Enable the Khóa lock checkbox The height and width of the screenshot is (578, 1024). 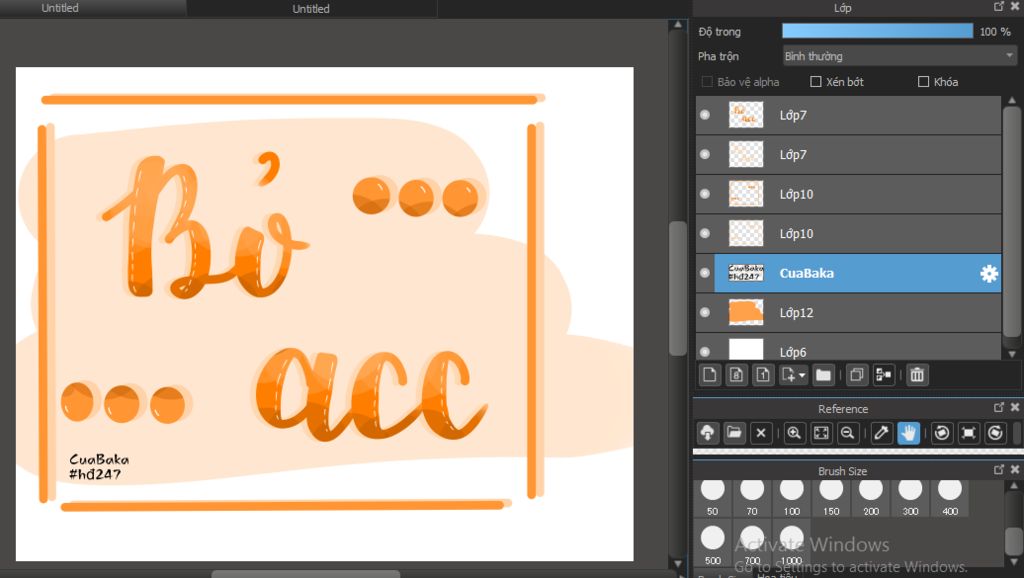click(x=923, y=82)
